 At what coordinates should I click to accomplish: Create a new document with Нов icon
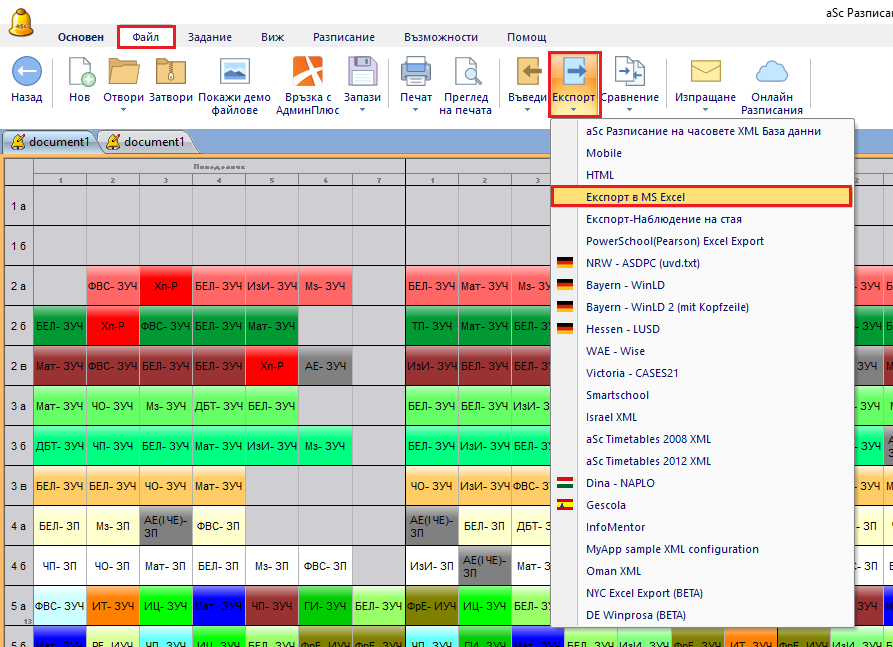[80, 73]
